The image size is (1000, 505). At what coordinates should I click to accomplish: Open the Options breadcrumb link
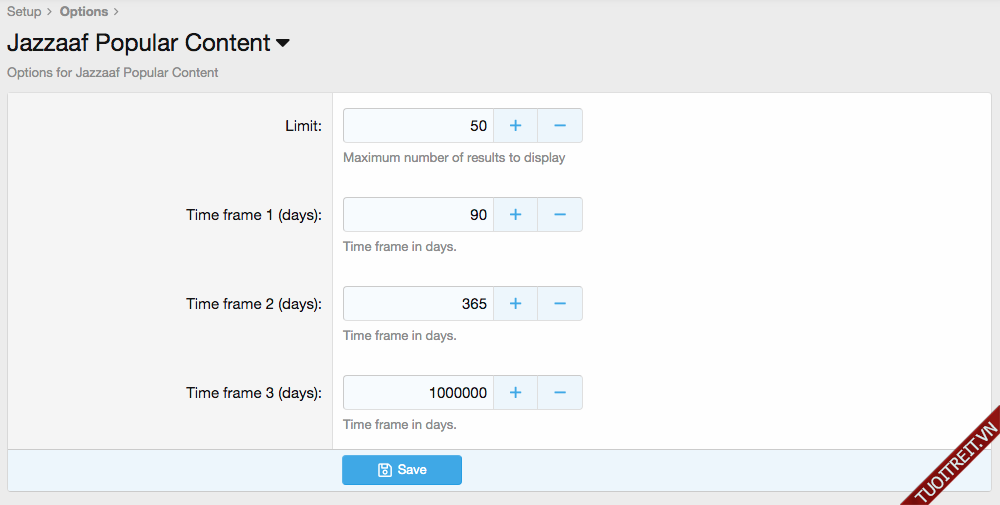[x=84, y=12]
